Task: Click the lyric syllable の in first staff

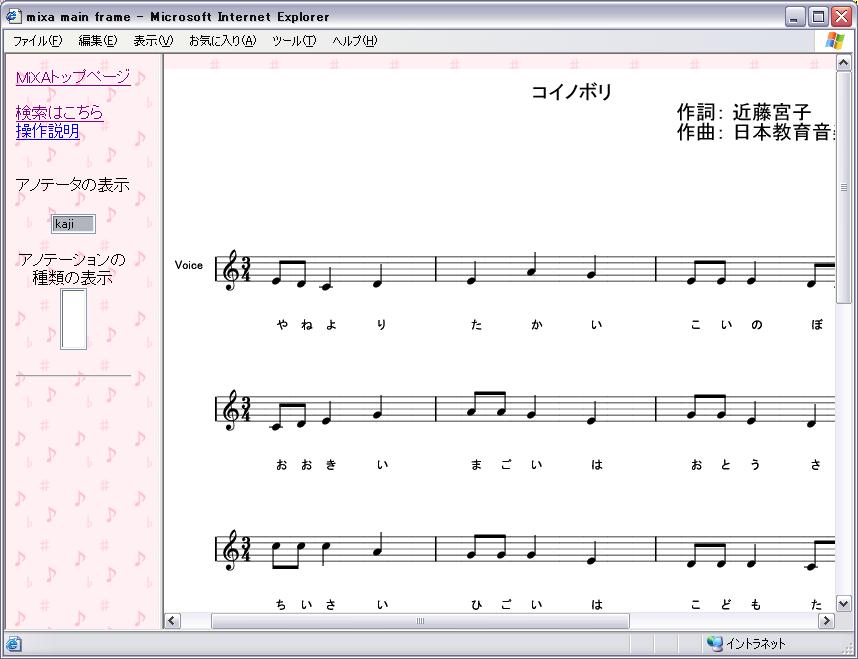Action: click(x=756, y=325)
